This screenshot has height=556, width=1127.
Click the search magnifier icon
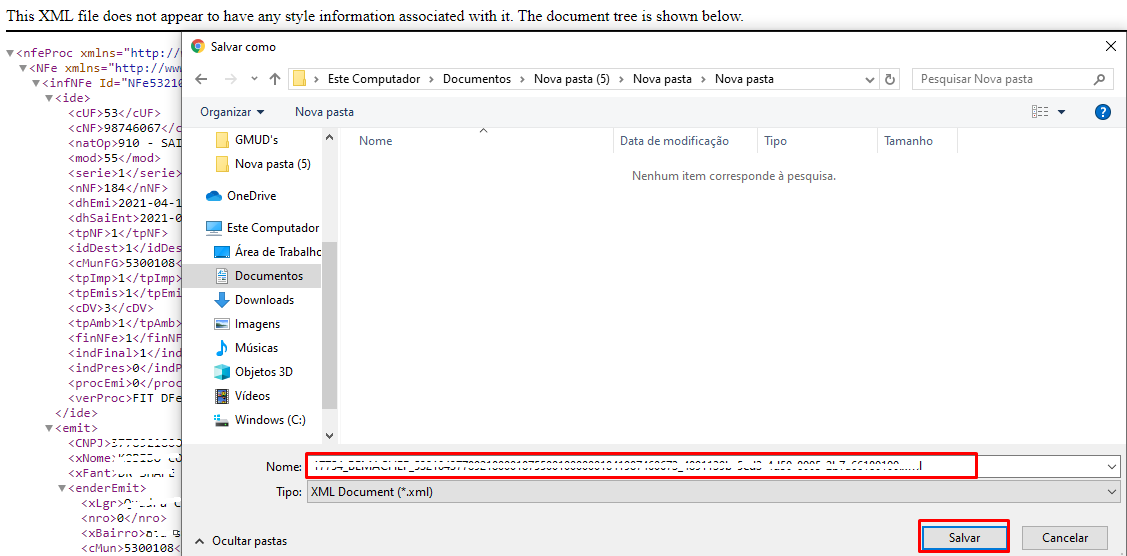click(1099, 79)
